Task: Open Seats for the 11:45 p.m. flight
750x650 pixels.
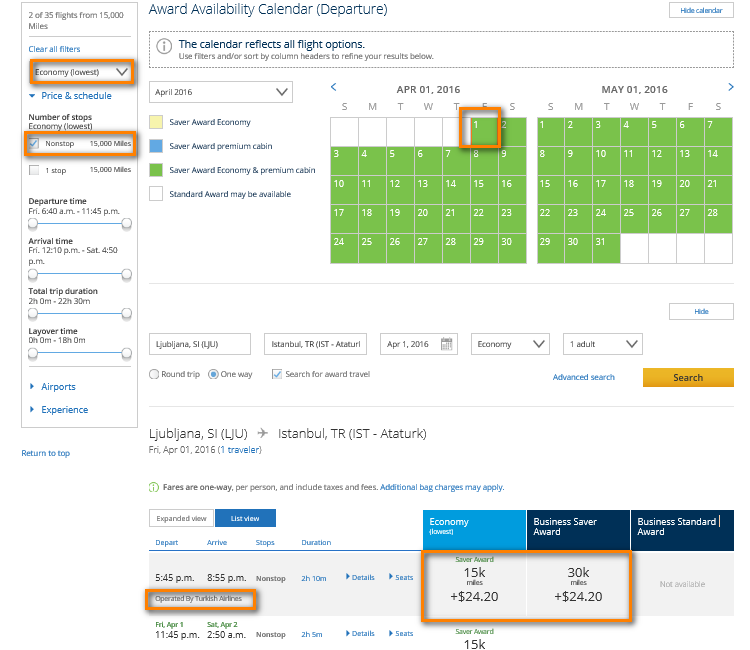Action: click(x=400, y=633)
